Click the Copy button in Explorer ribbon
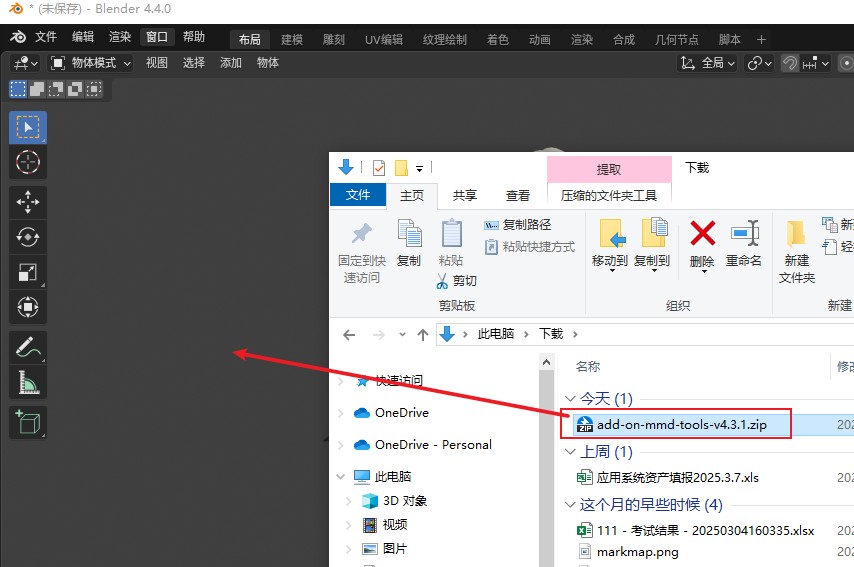The image size is (854, 567). click(x=408, y=243)
